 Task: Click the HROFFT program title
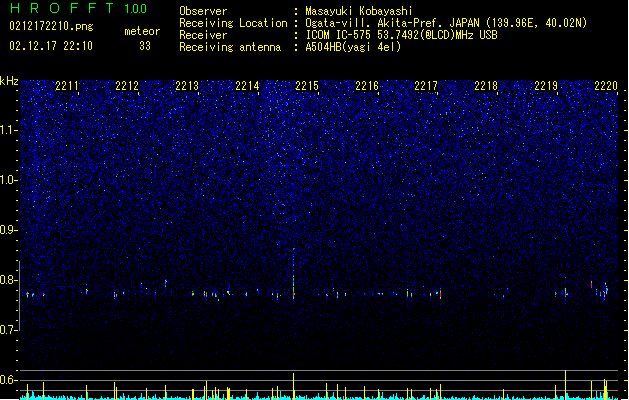(62, 8)
